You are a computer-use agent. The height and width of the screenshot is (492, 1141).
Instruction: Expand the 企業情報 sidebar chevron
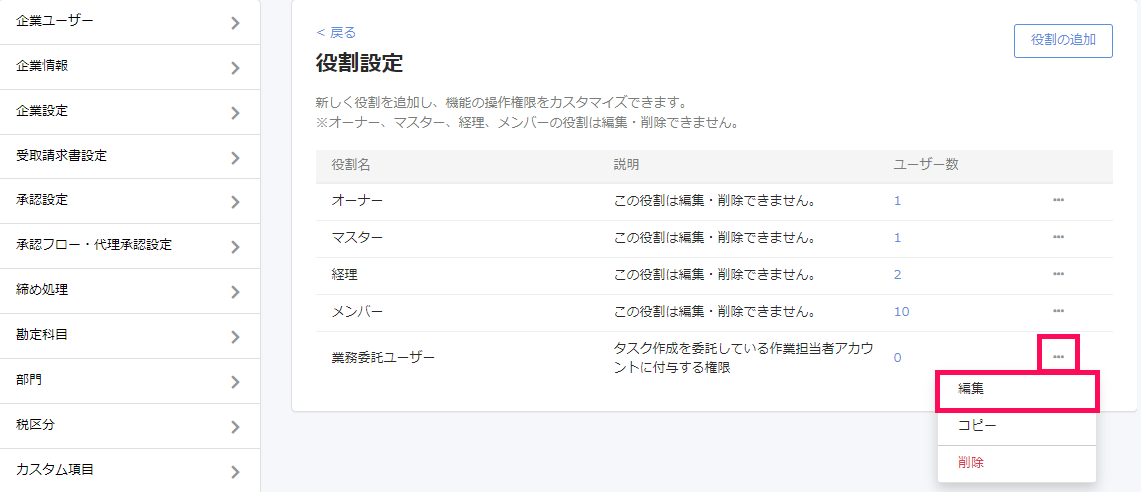(234, 68)
